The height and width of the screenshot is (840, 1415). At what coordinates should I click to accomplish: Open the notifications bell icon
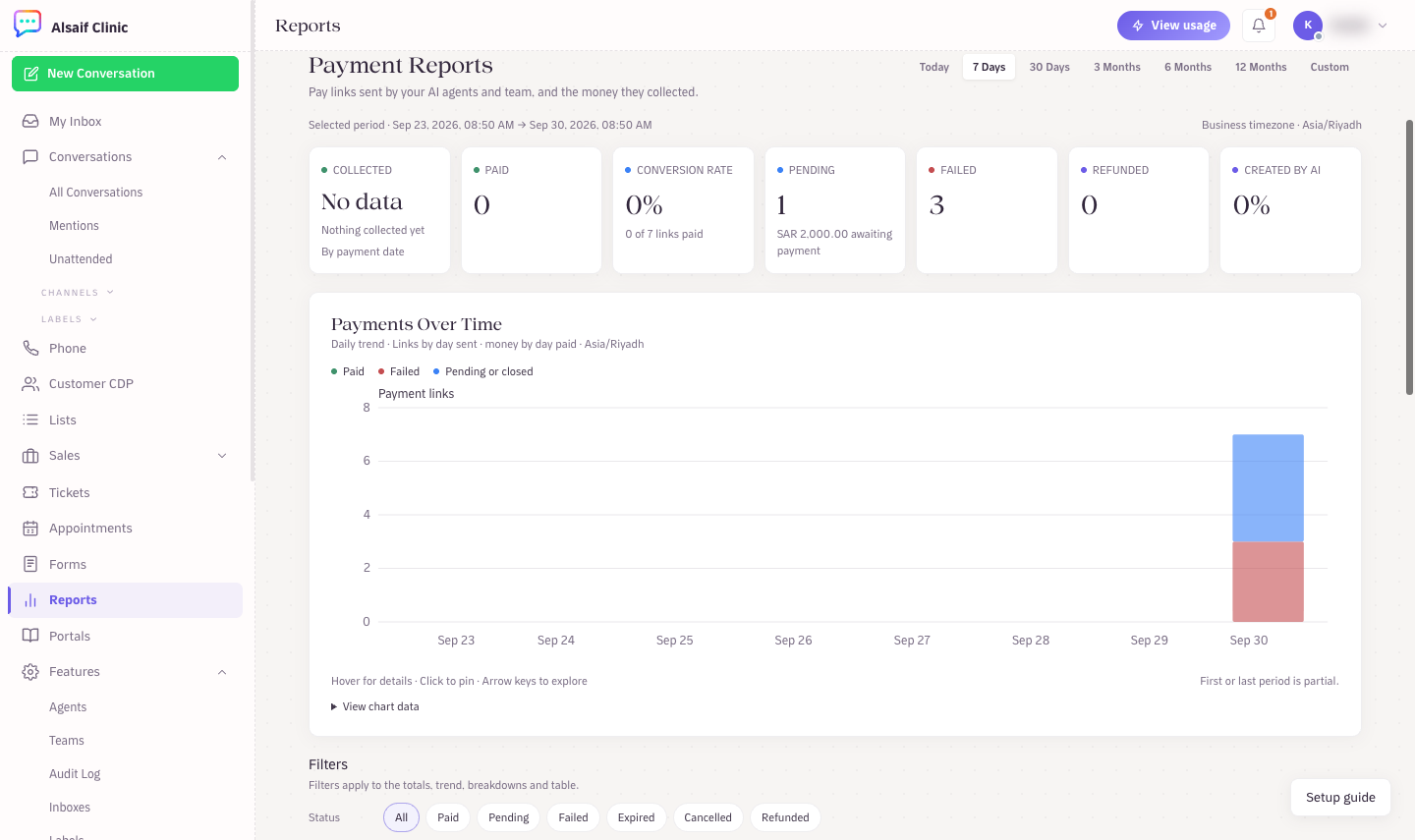1259,26
